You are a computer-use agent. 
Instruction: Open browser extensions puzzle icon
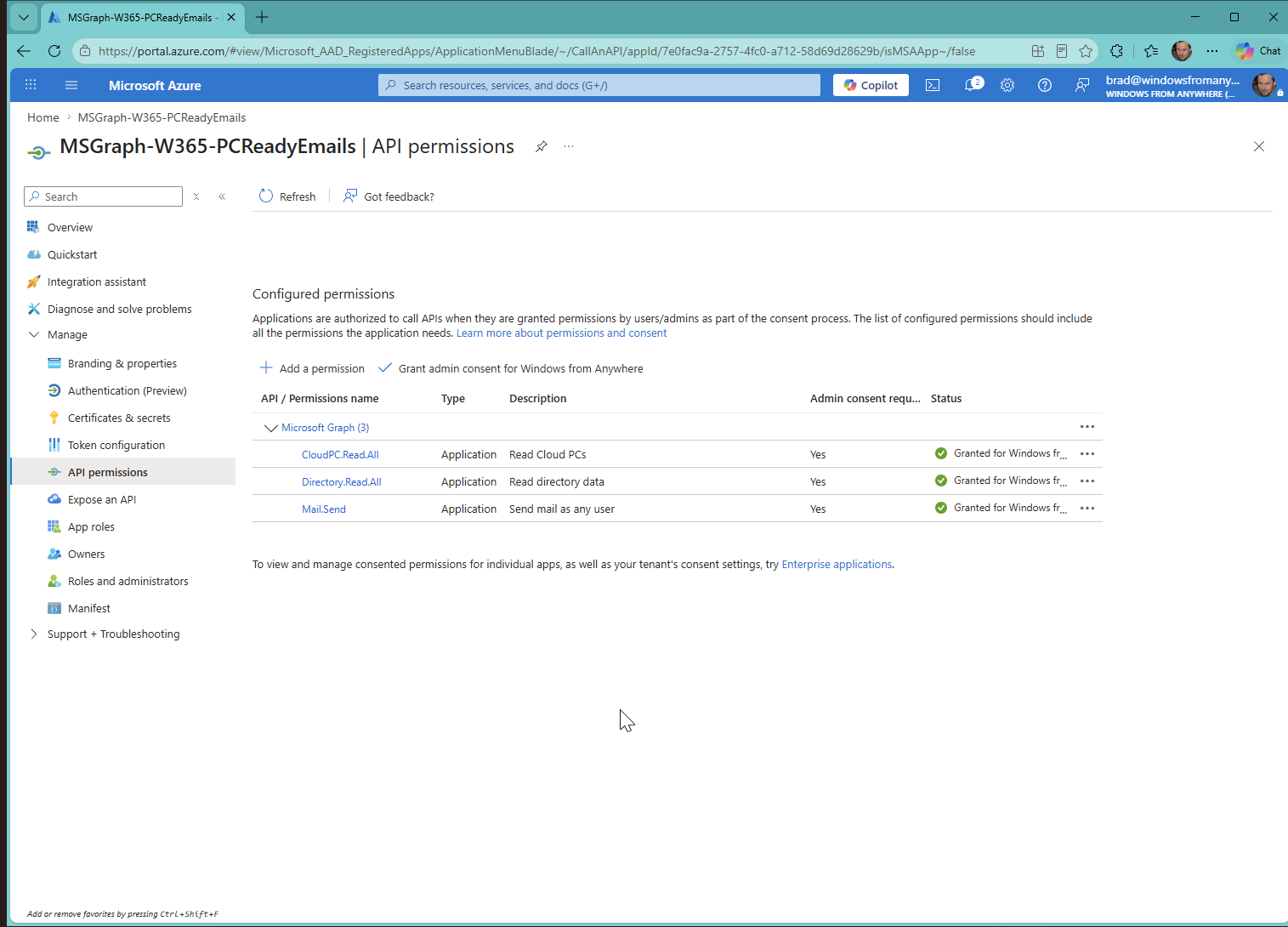pyautogui.click(x=1117, y=51)
